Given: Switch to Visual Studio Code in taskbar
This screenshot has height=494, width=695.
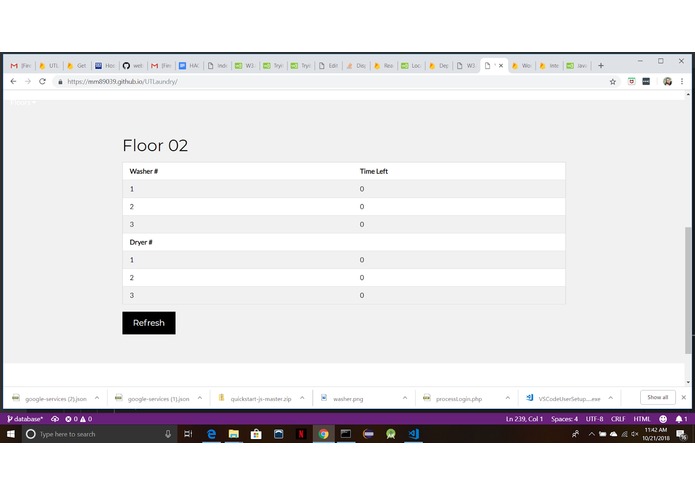Looking at the screenshot, I should click(414, 434).
